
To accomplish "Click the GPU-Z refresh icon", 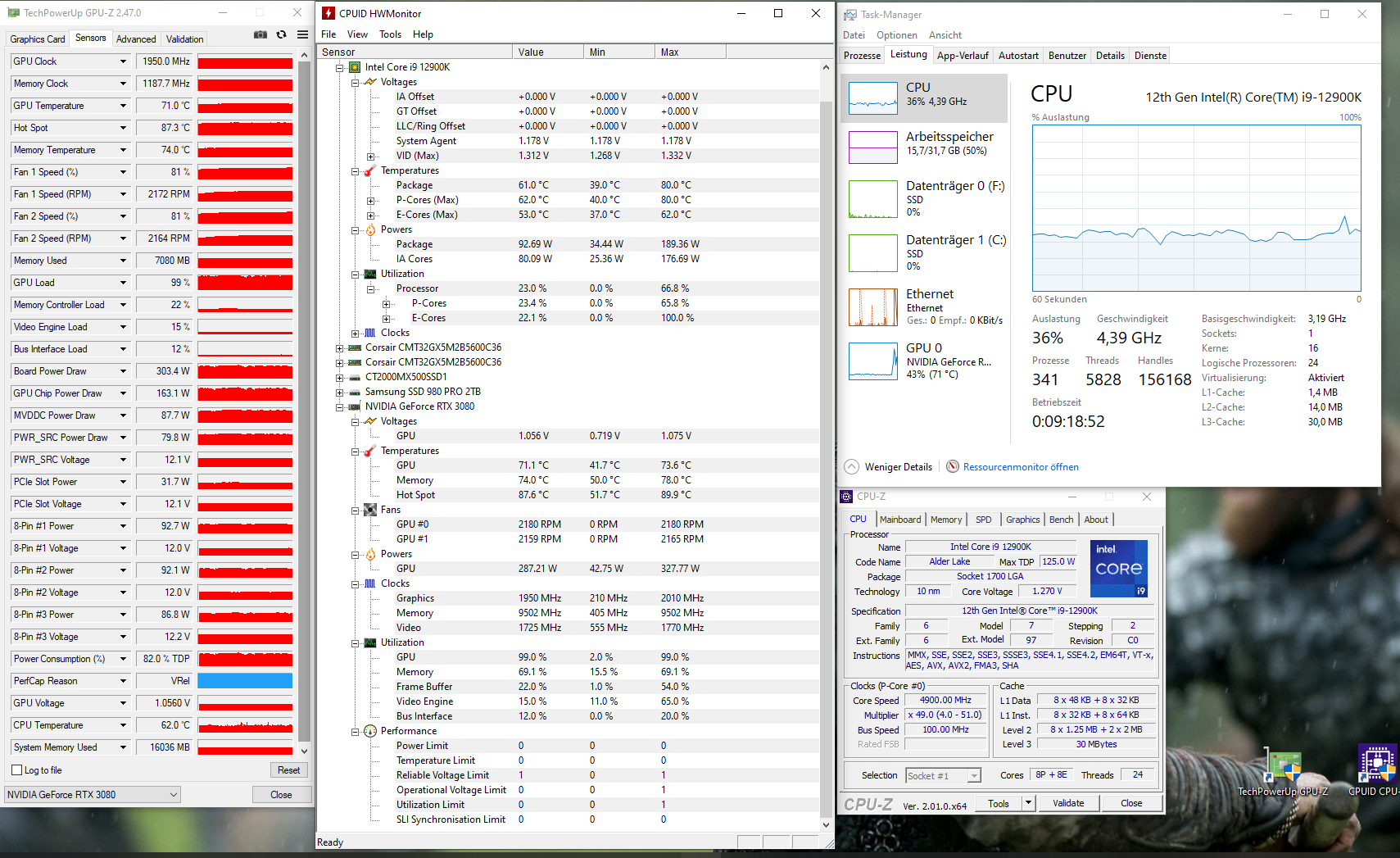I will [x=282, y=34].
